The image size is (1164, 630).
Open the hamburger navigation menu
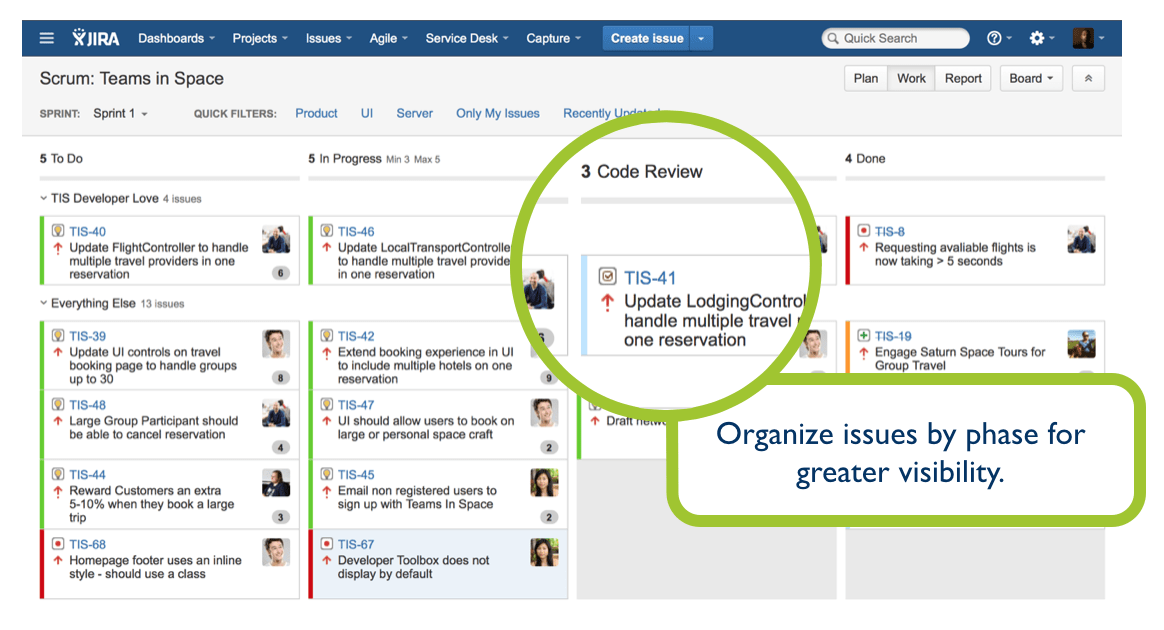pyautogui.click(x=46, y=37)
